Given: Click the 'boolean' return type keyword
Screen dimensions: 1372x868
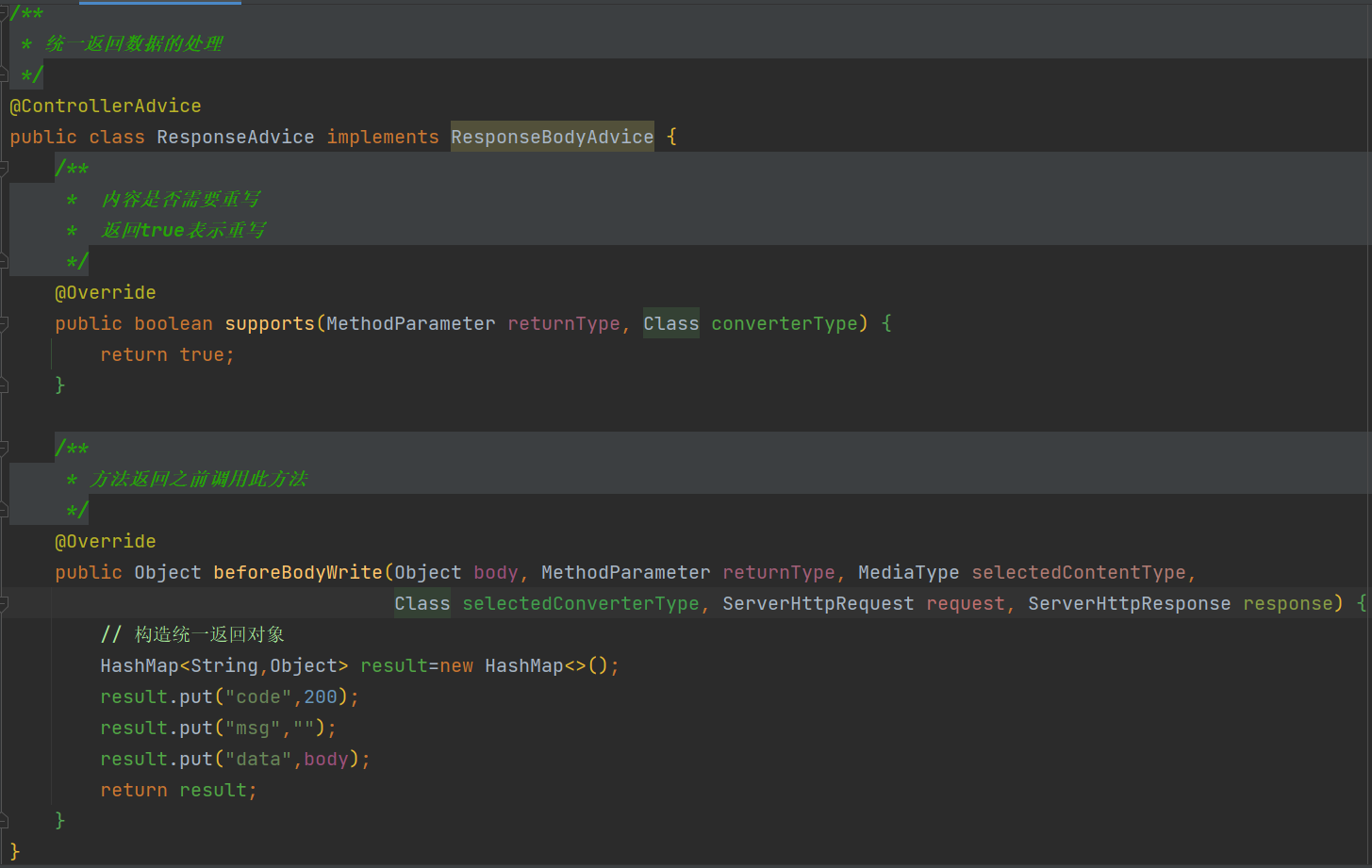Looking at the screenshot, I should 174,323.
